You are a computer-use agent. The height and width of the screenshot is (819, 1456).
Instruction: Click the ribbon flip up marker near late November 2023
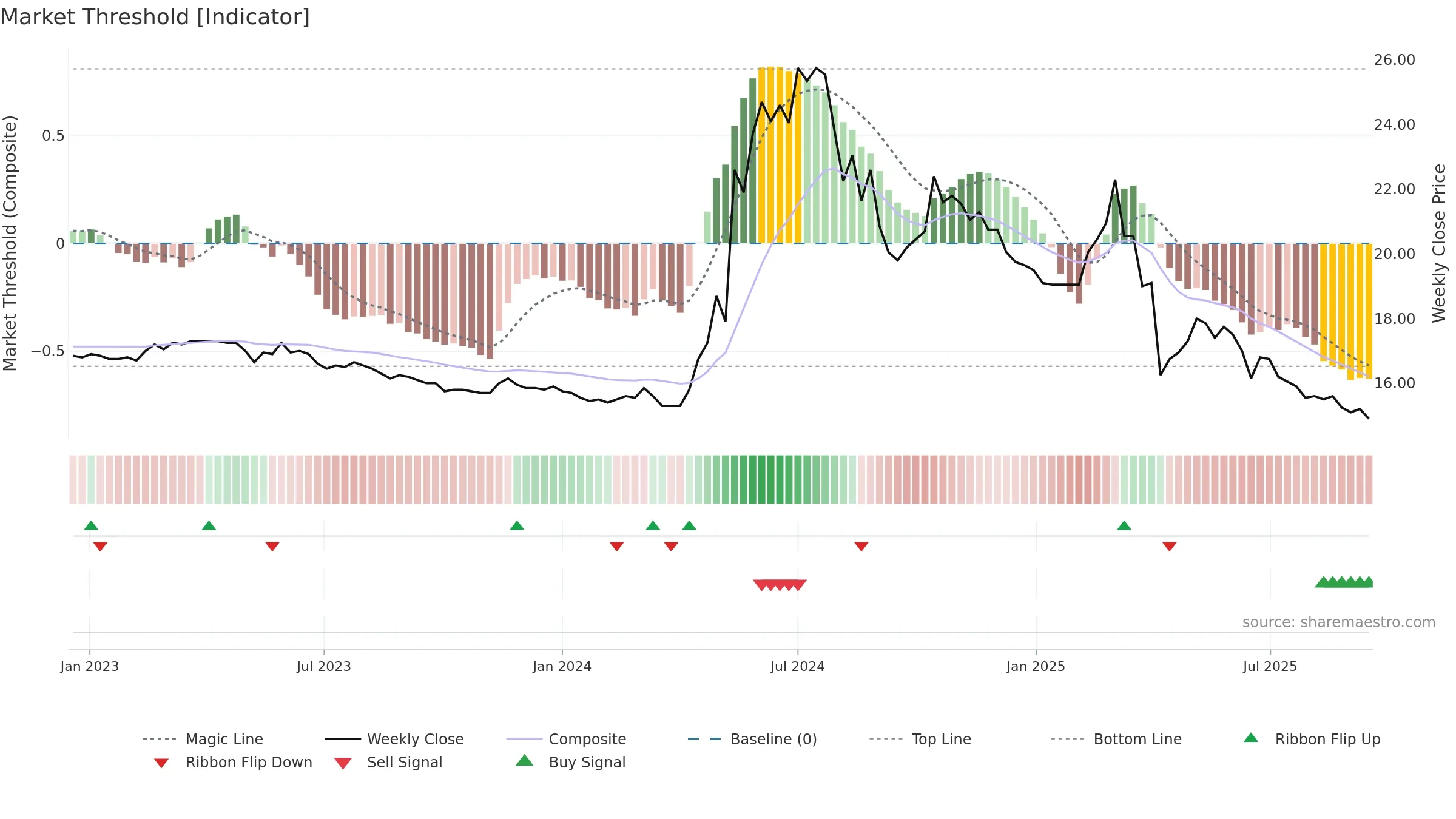pyautogui.click(x=517, y=525)
